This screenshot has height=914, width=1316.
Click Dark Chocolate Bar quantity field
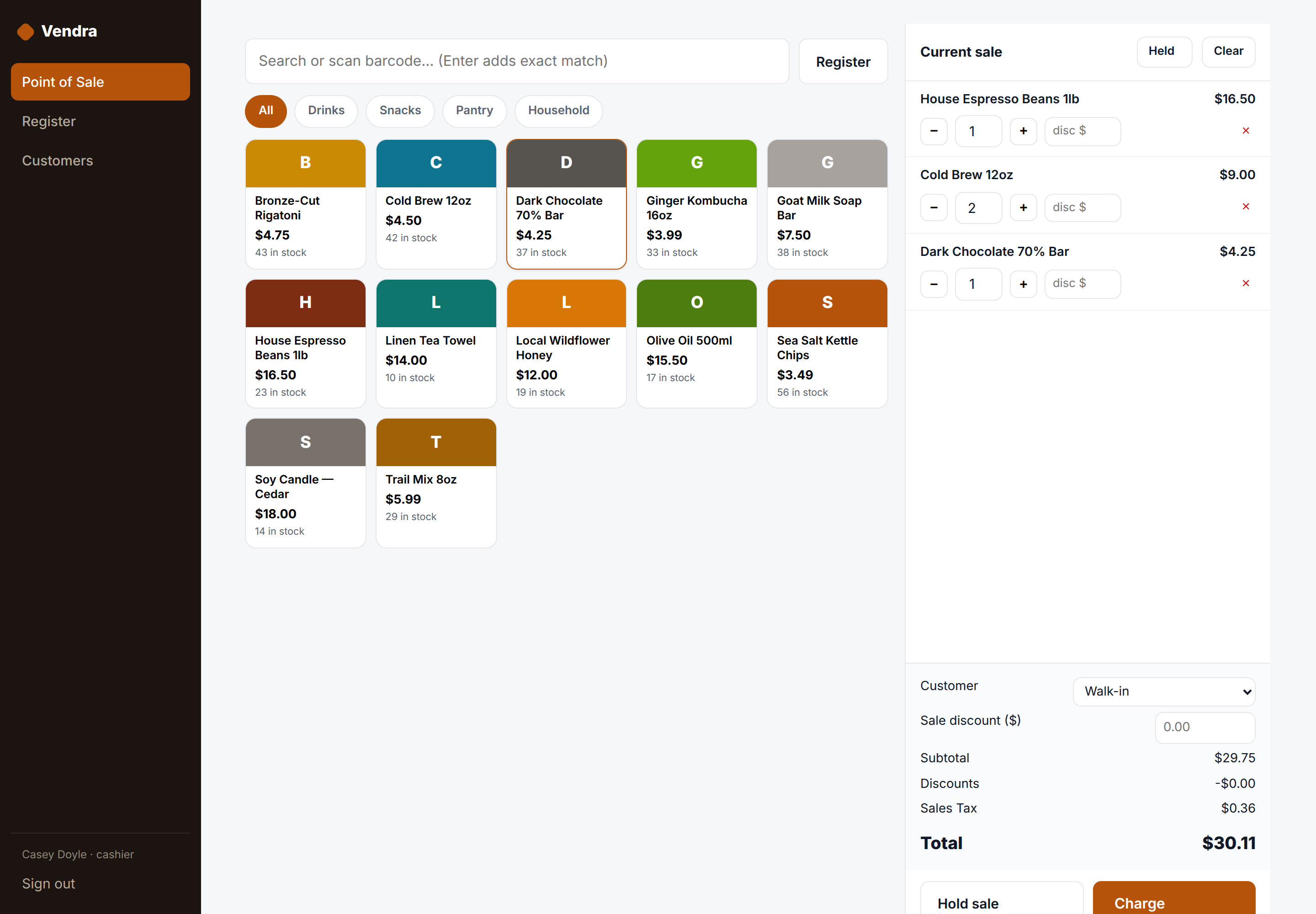[978, 284]
